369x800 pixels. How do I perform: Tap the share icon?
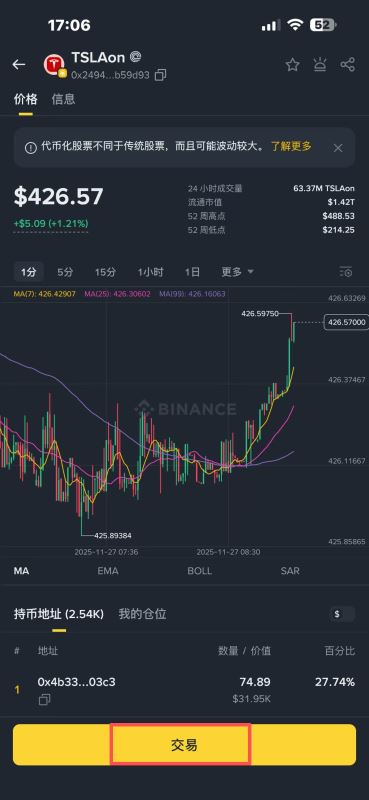click(x=348, y=65)
